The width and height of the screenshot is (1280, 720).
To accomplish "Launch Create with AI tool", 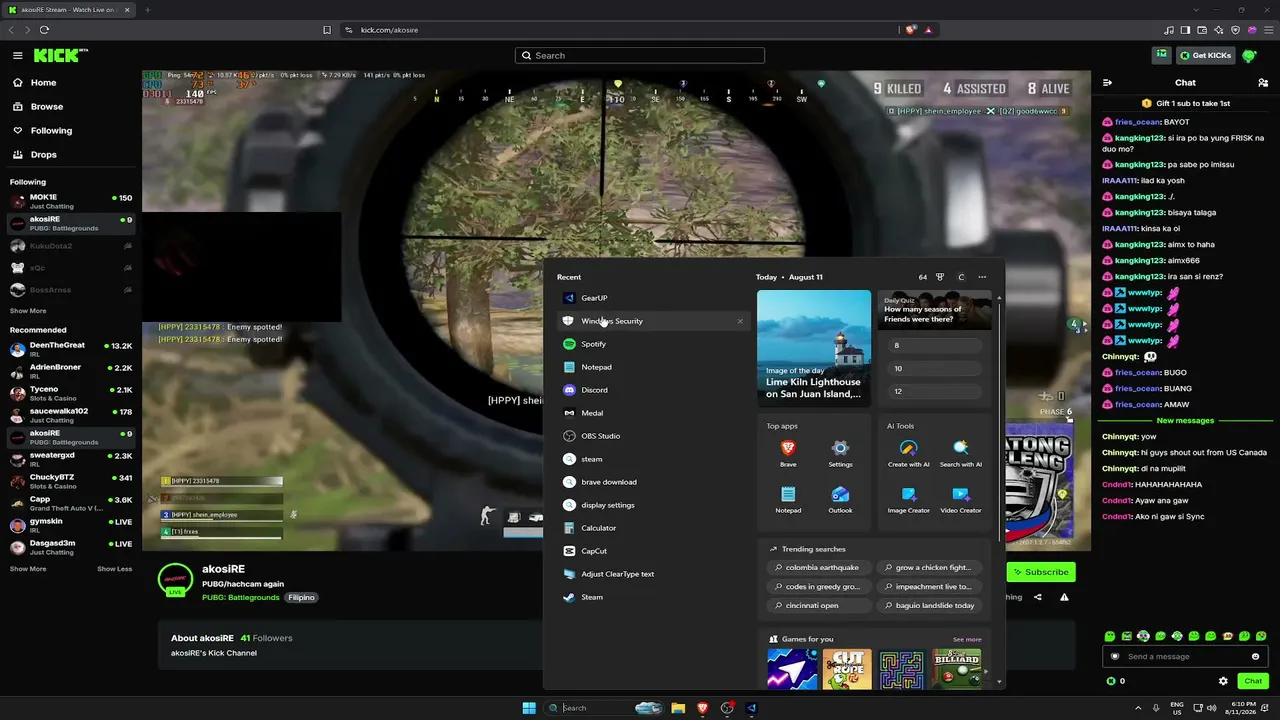I will tap(908, 453).
